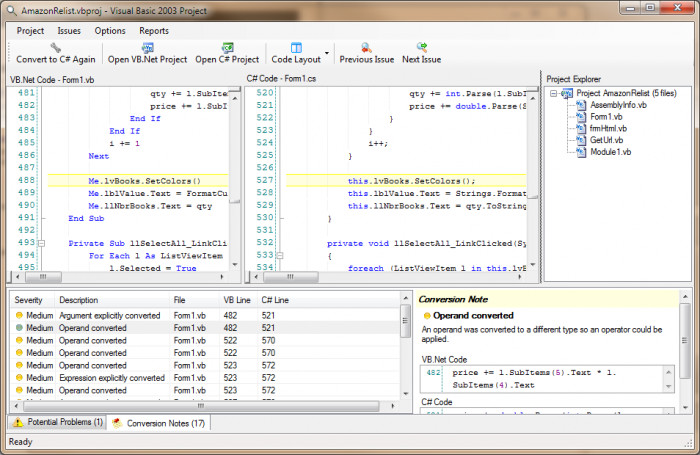Select Module1.vb file icon in Project Explorer
700x455 pixels.
point(581,152)
